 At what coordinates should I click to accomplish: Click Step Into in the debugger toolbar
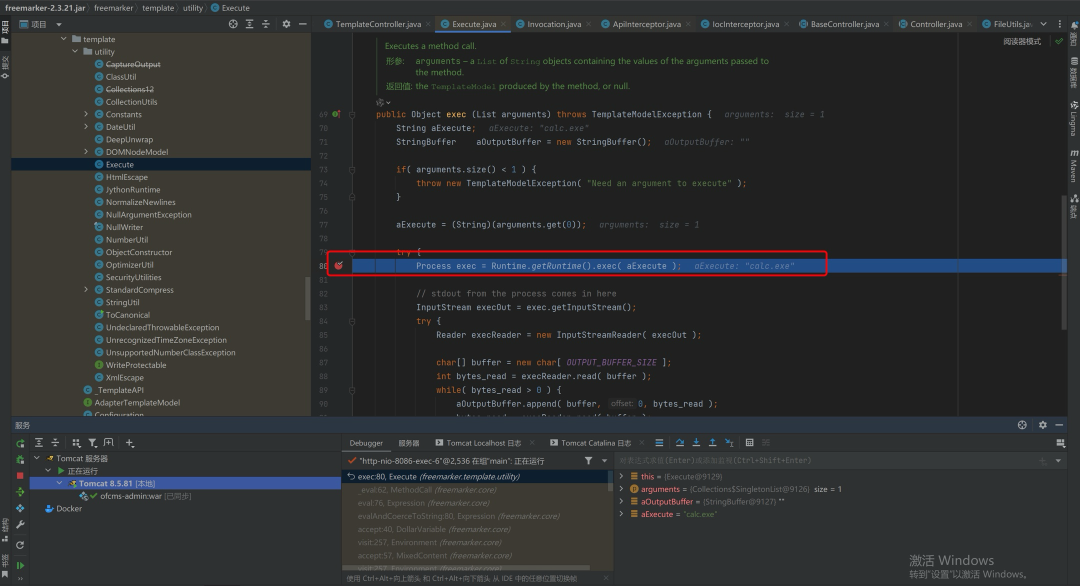pyautogui.click(x=696, y=443)
